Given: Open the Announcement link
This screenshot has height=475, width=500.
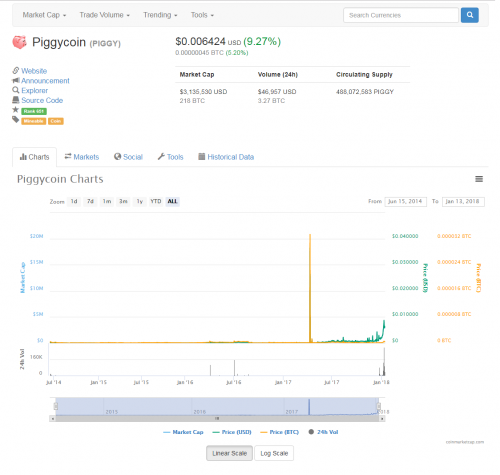Looking at the screenshot, I should click(x=45, y=81).
